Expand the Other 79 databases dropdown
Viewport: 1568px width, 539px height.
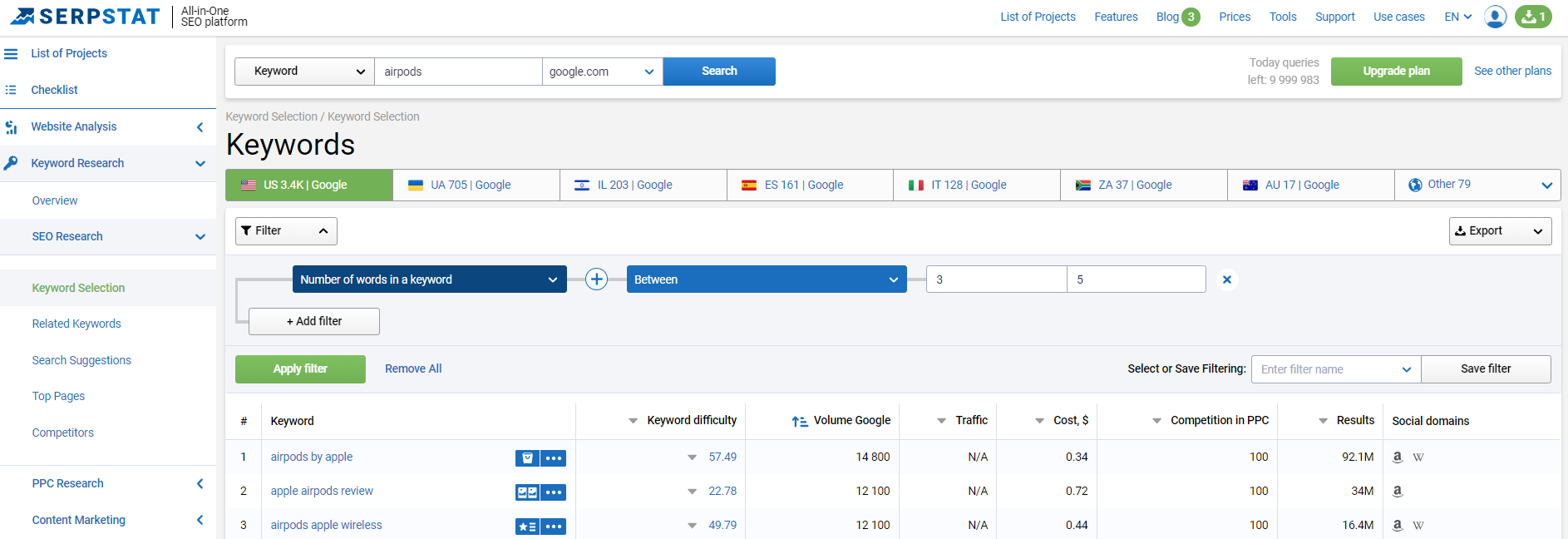pyautogui.click(x=1546, y=185)
